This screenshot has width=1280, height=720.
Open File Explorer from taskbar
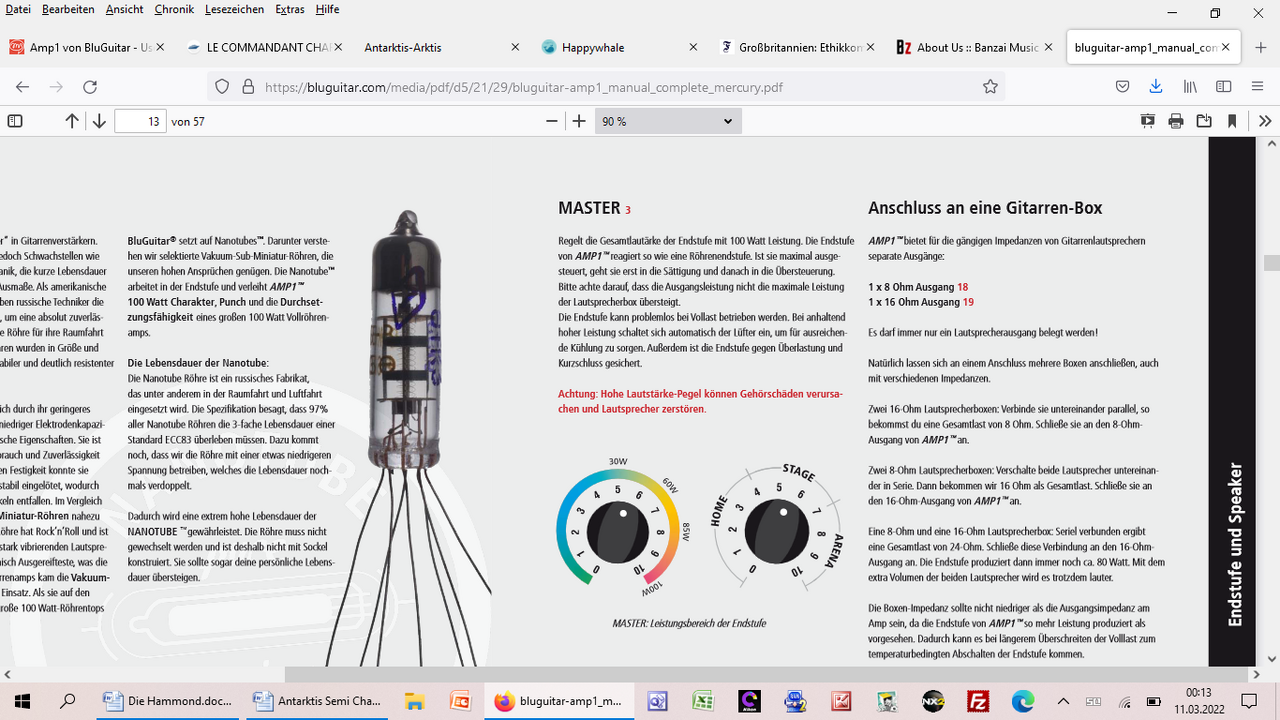point(414,701)
